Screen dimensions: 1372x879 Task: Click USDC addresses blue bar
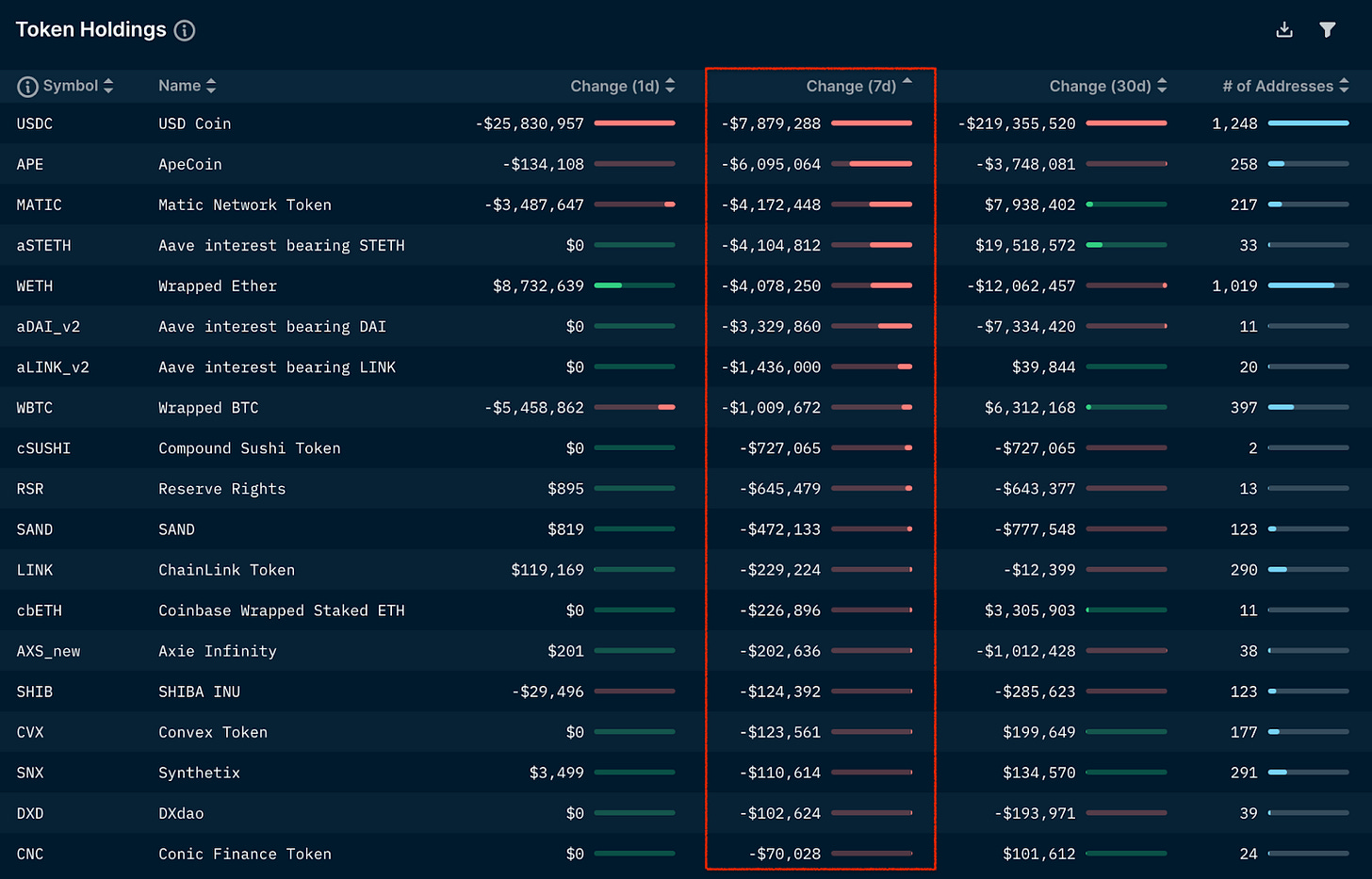(1309, 123)
